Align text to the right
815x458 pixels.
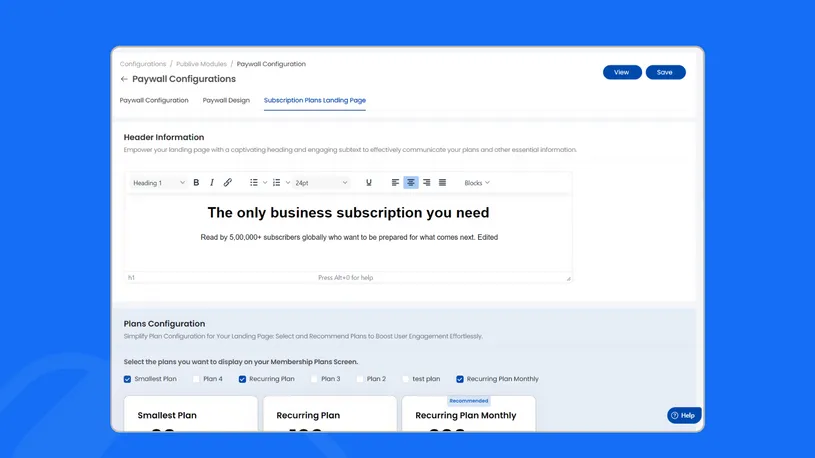(426, 183)
